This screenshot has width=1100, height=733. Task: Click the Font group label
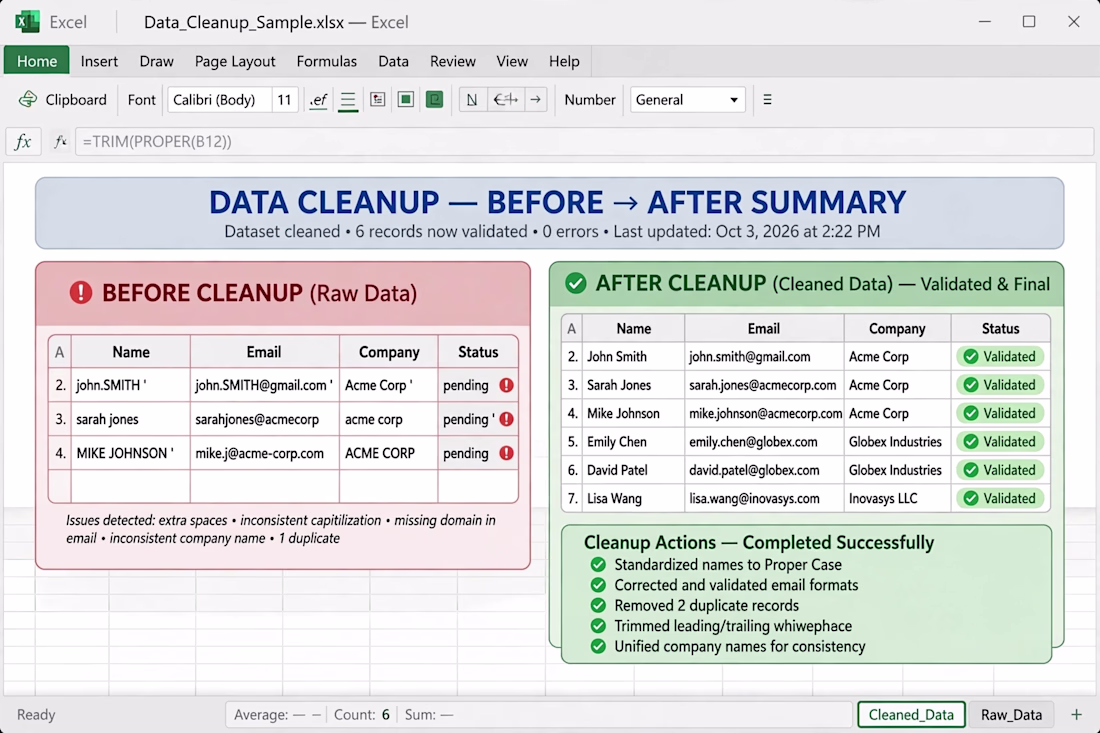142,100
